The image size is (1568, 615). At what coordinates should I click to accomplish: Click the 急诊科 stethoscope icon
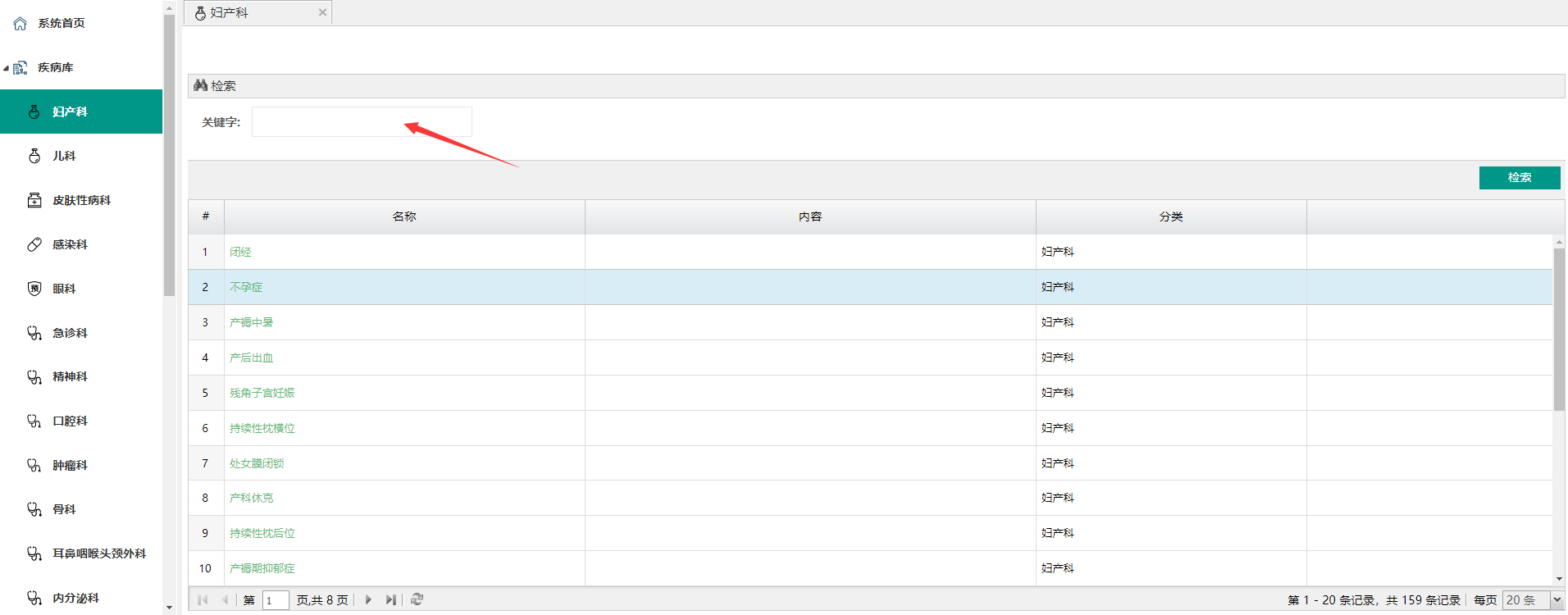[x=34, y=333]
